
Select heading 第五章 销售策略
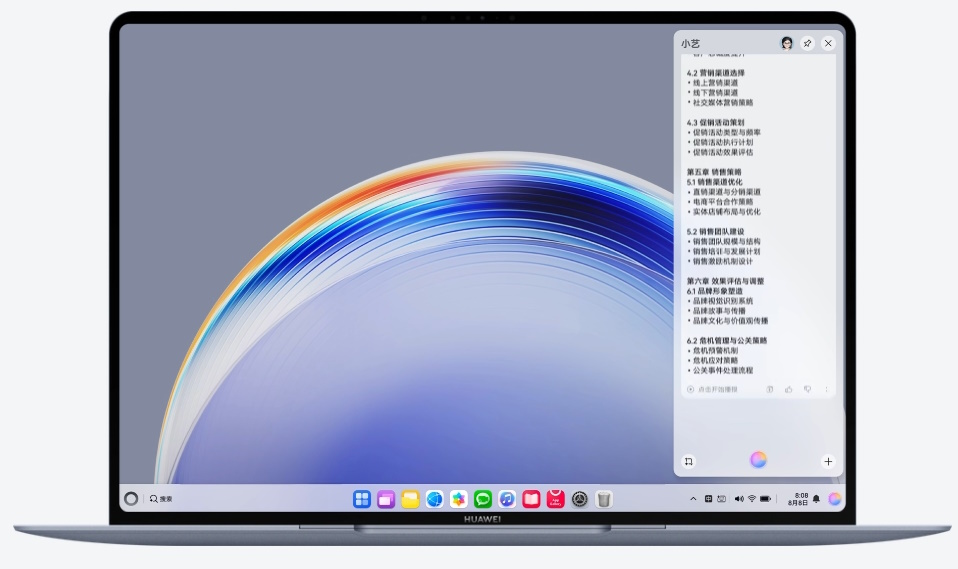714,172
